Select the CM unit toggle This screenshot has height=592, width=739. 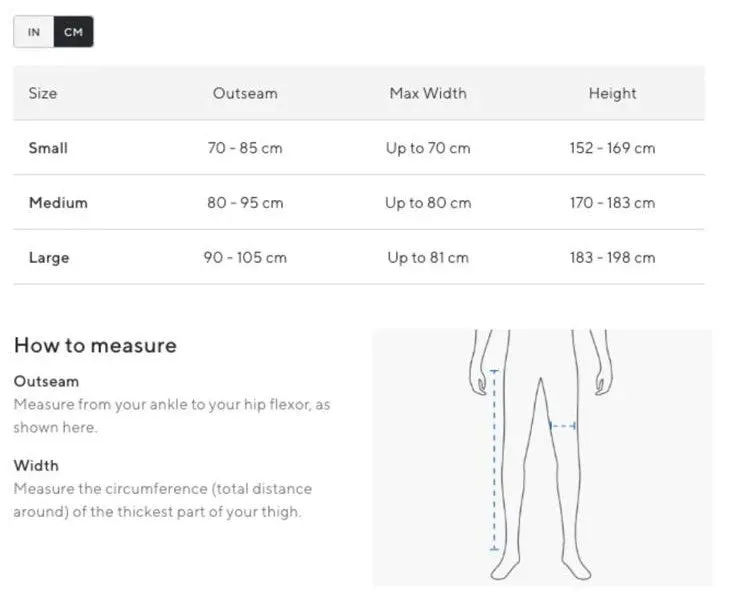[x=74, y=32]
